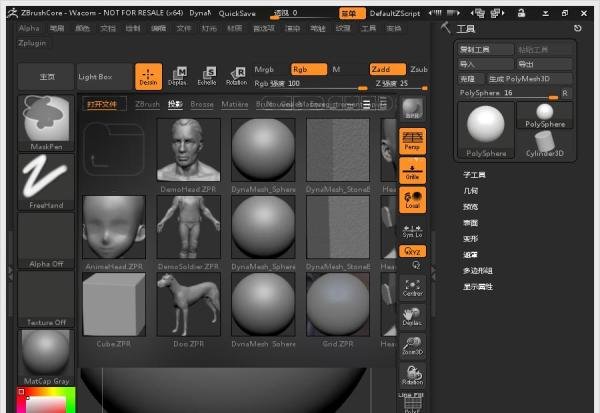Viewport: 600px width, 413px height.
Task: Click the 导出 export button
Action: [545, 64]
